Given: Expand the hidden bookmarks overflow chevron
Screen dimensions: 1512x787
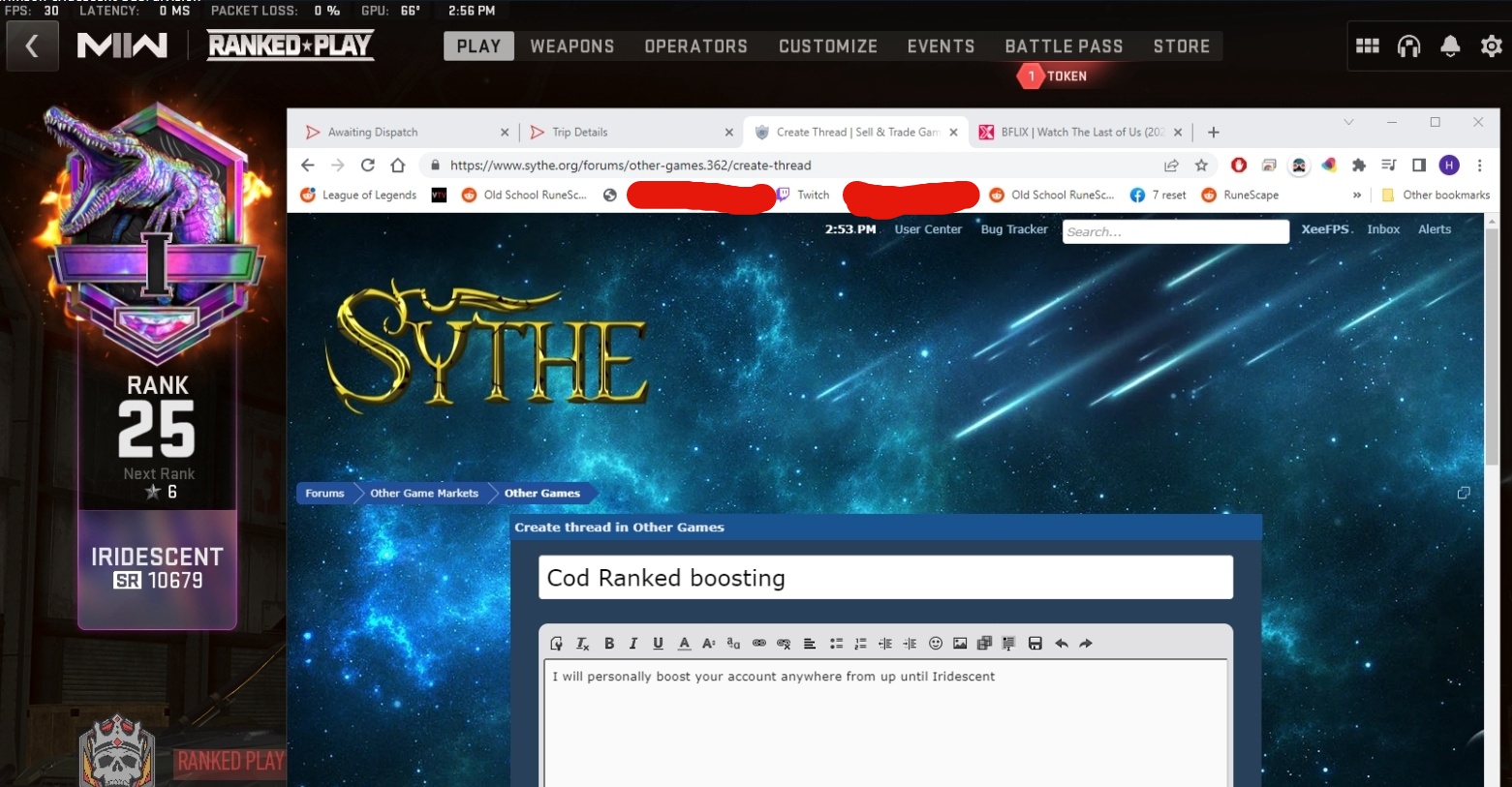Looking at the screenshot, I should point(1357,196).
